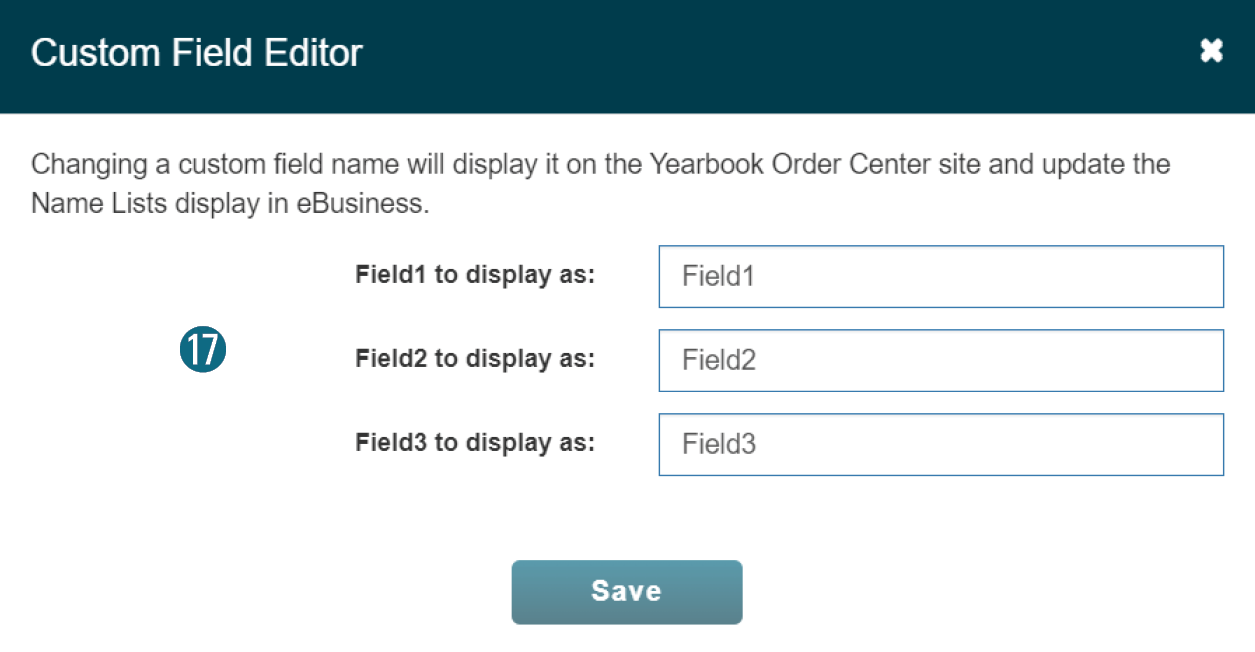This screenshot has width=1255, height=652.
Task: Click the number 17 callout badge
Action: pyautogui.click(x=203, y=350)
